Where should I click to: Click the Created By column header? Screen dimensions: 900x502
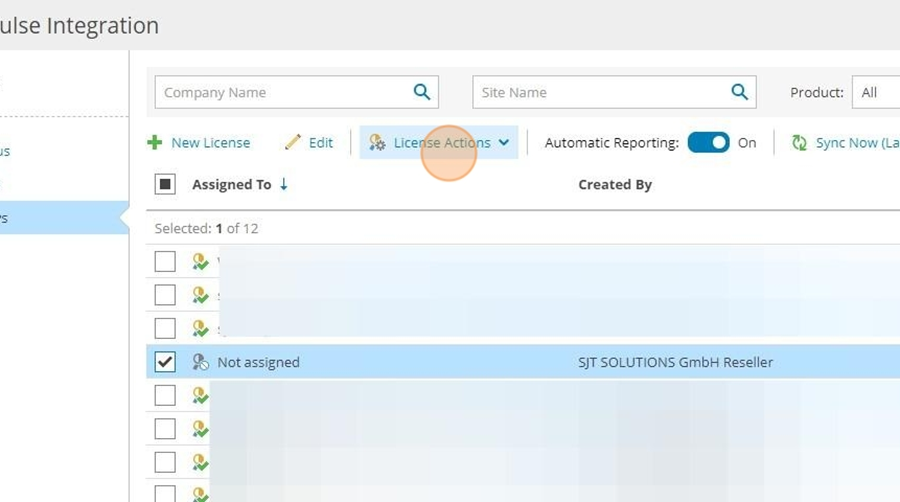[x=615, y=185]
